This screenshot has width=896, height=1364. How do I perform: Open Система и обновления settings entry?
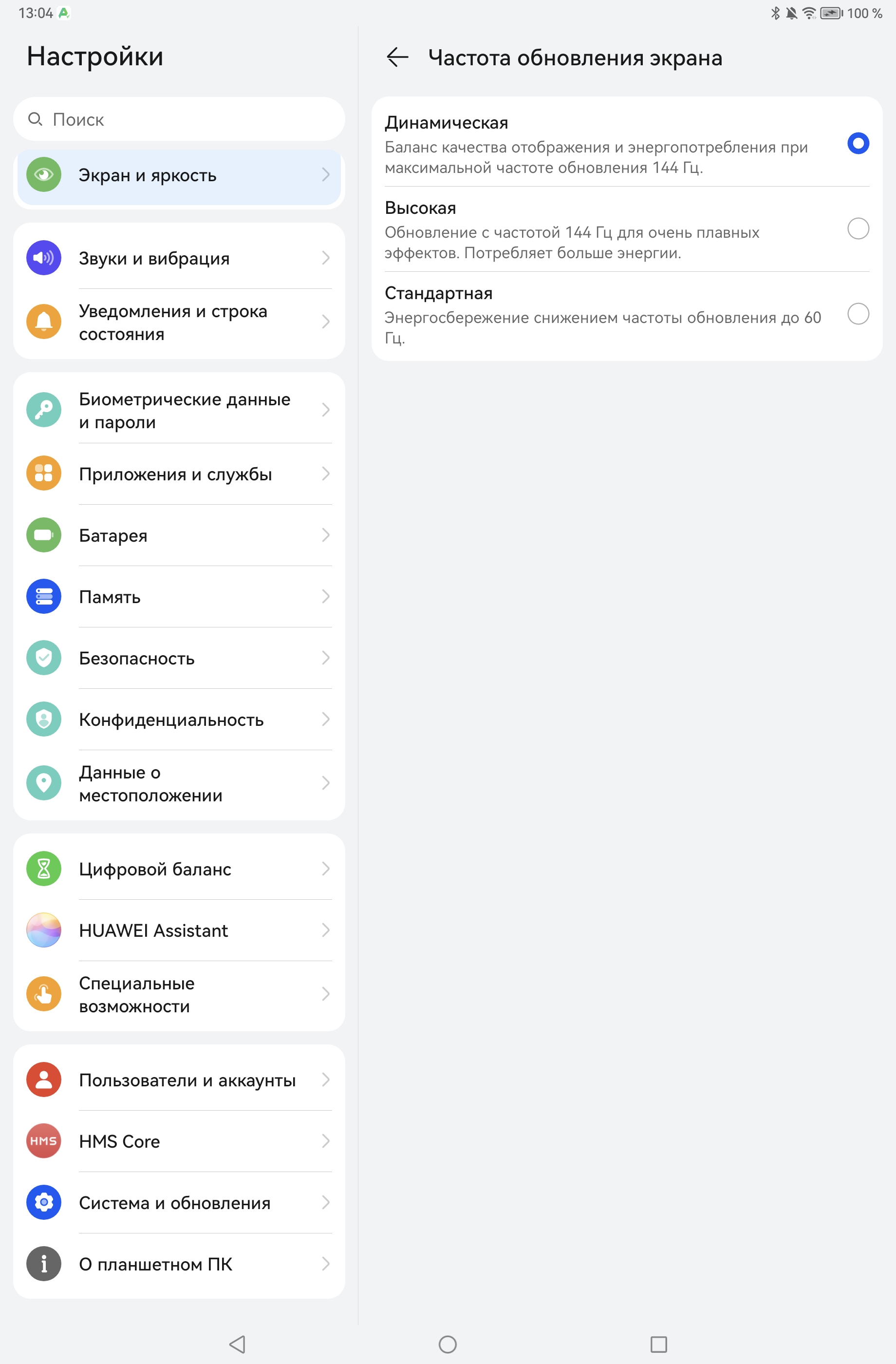click(179, 1202)
